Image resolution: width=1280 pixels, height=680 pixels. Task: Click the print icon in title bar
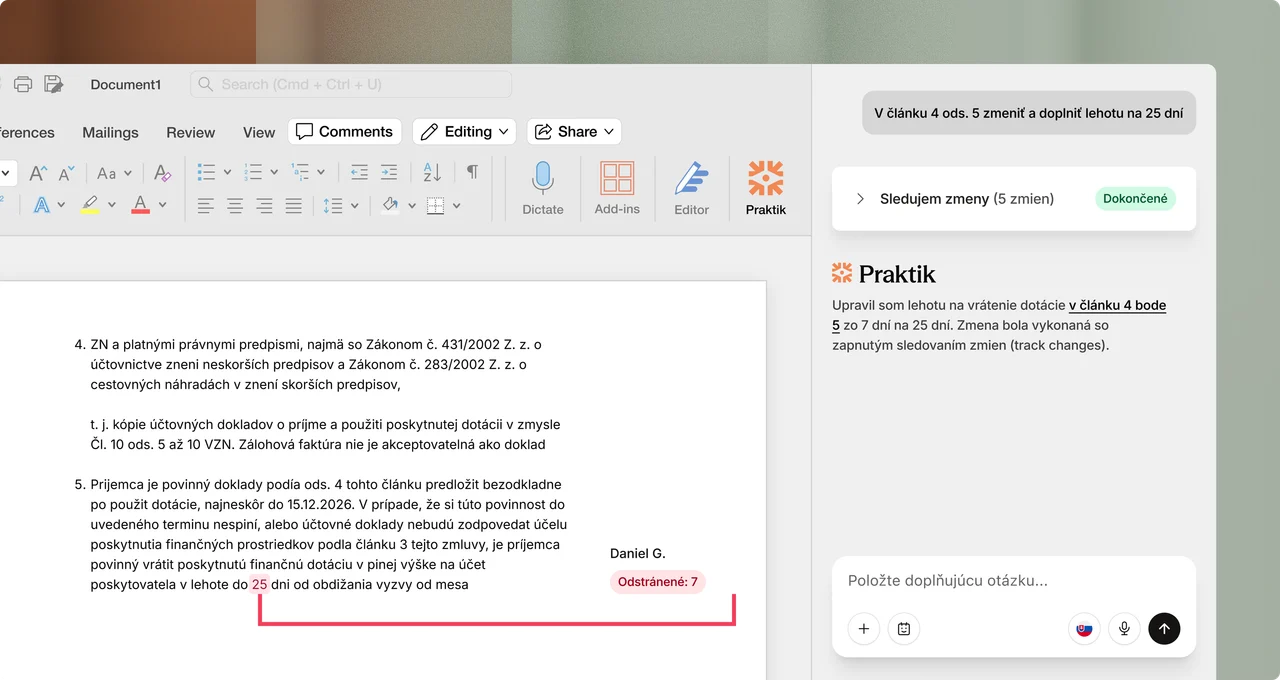[23, 84]
